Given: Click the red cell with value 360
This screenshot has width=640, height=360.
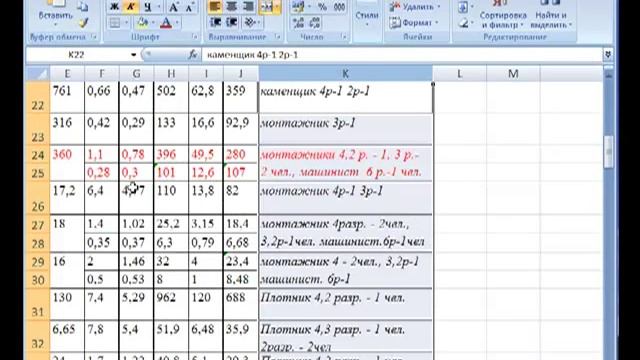Looking at the screenshot, I should click(x=67, y=164).
